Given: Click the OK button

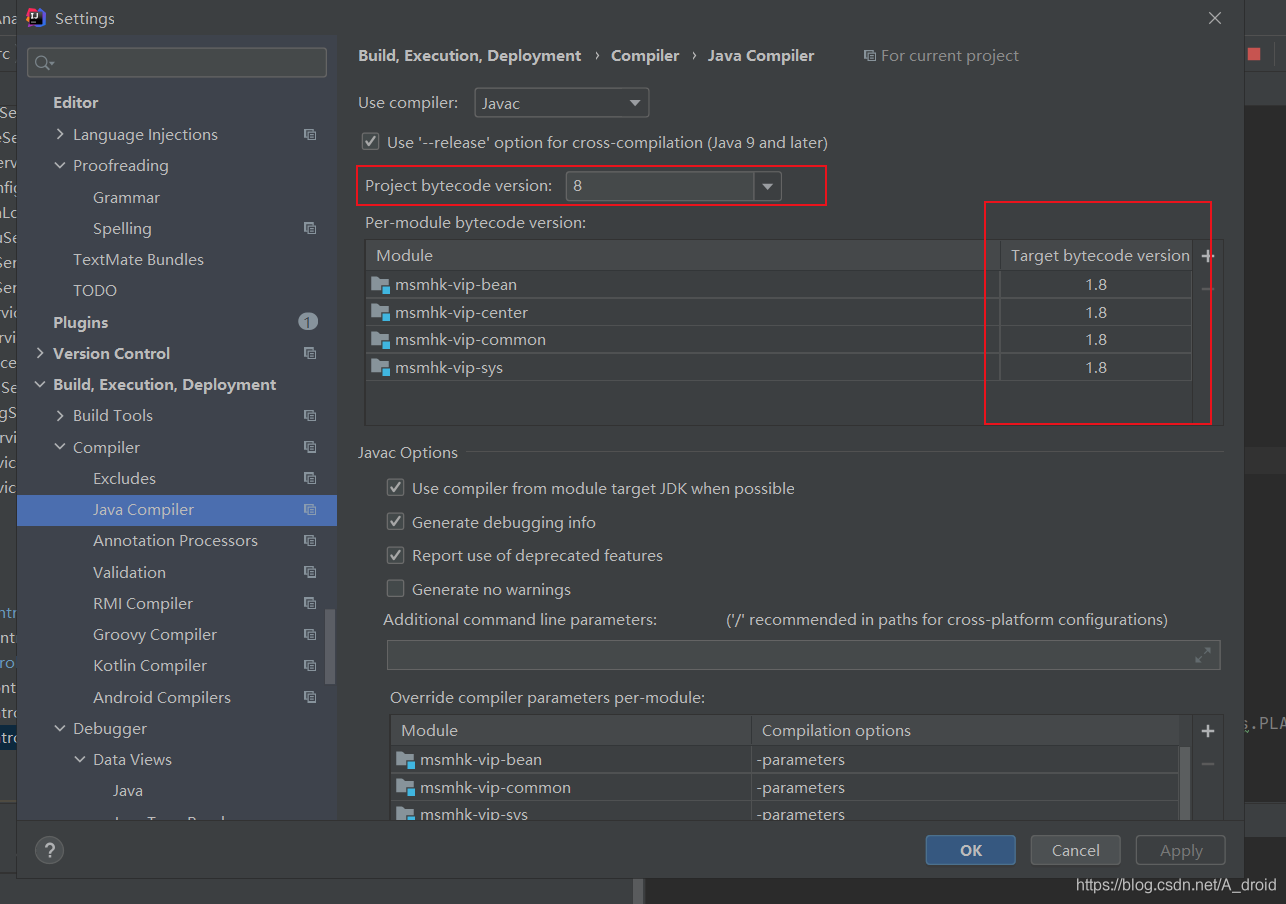Looking at the screenshot, I should [x=971, y=850].
